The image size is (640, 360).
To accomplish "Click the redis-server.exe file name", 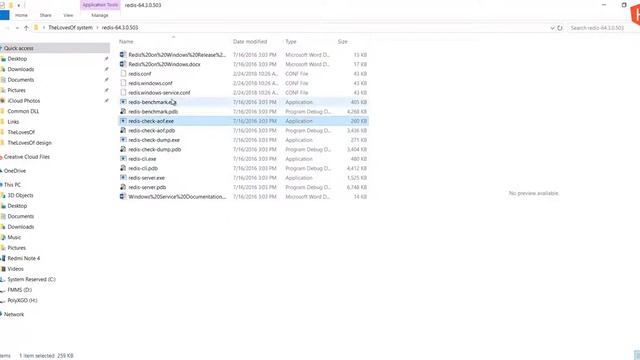I will click(147, 178).
